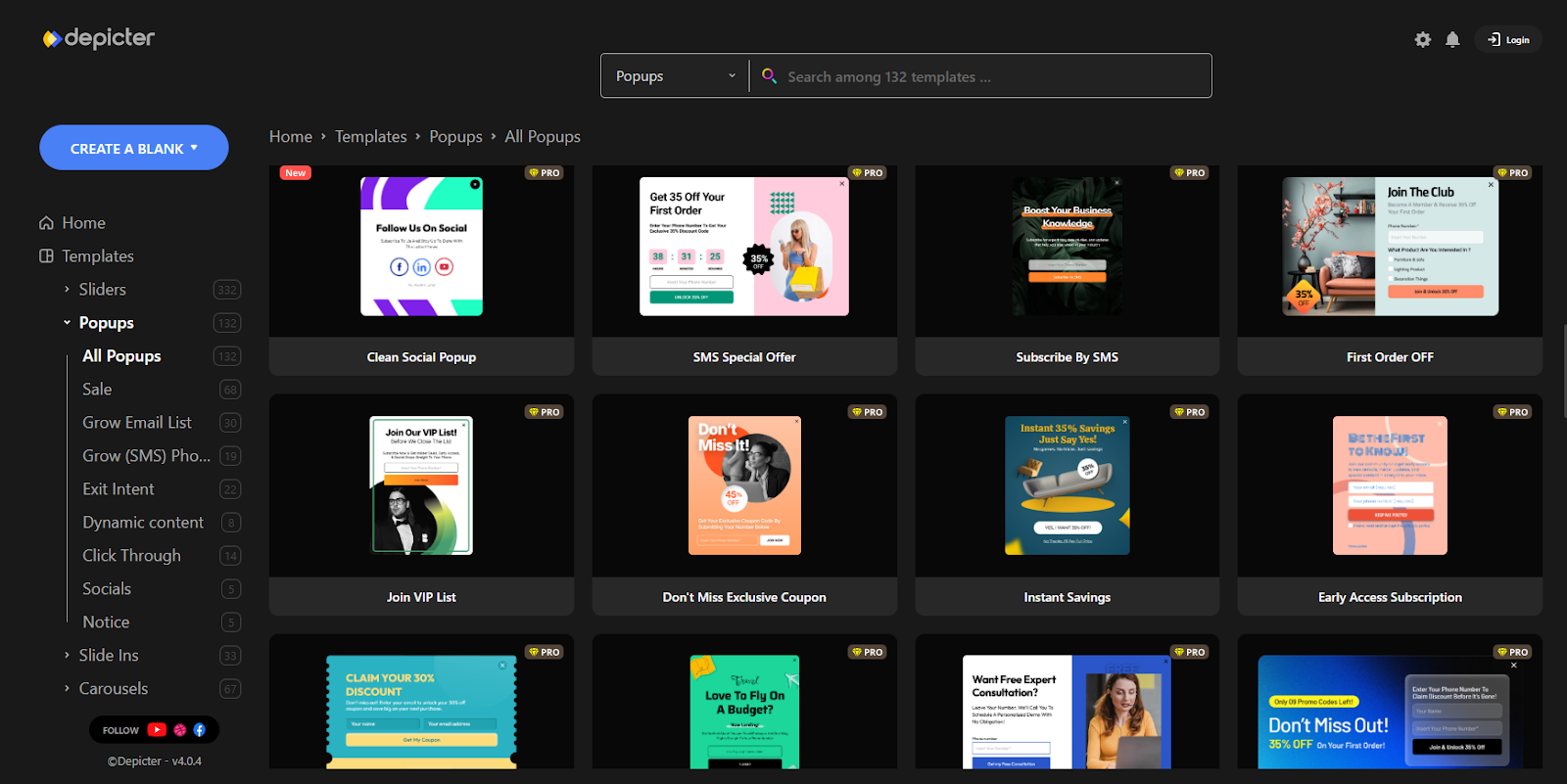The image size is (1567, 784).
Task: Click the Depicter v4.0.4 version text
Action: click(x=155, y=761)
